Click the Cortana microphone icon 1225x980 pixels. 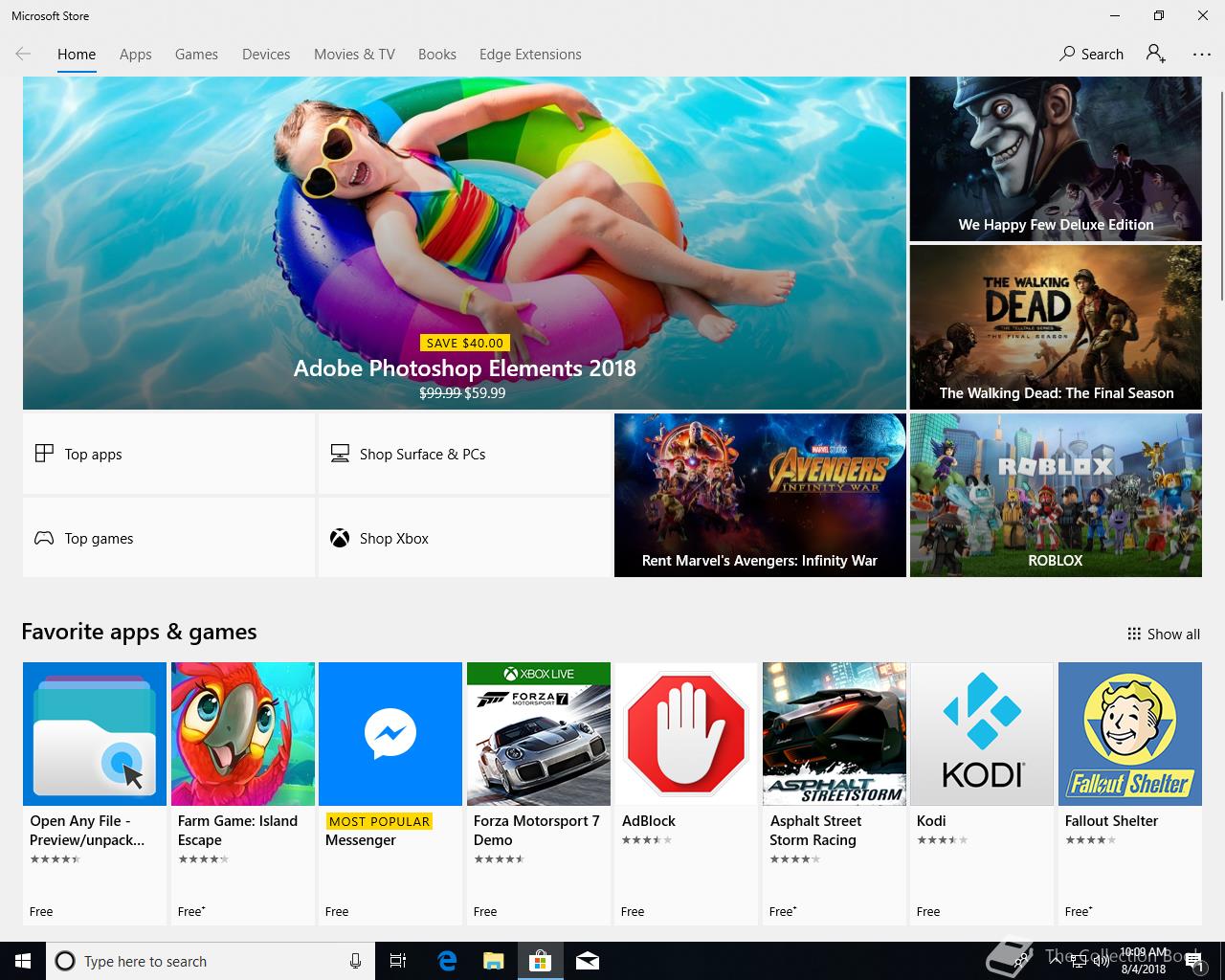click(x=355, y=961)
